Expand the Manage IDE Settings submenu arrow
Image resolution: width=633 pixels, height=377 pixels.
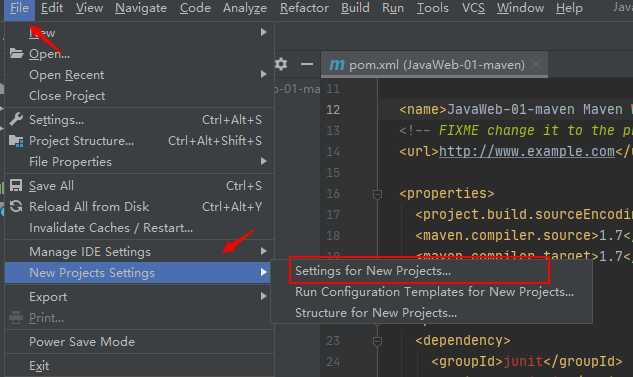[263, 251]
